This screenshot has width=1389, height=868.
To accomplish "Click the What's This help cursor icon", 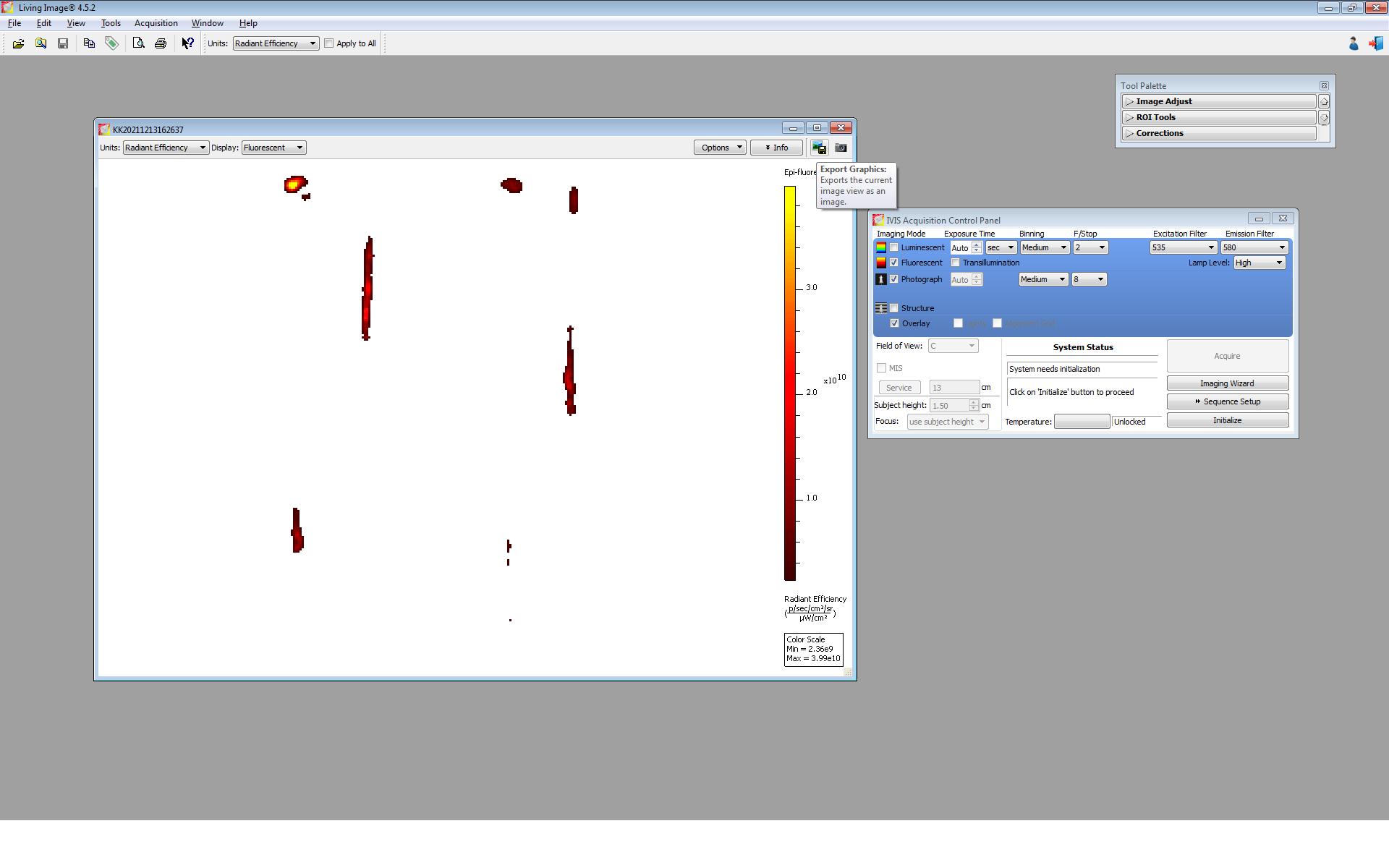I will click(x=187, y=43).
